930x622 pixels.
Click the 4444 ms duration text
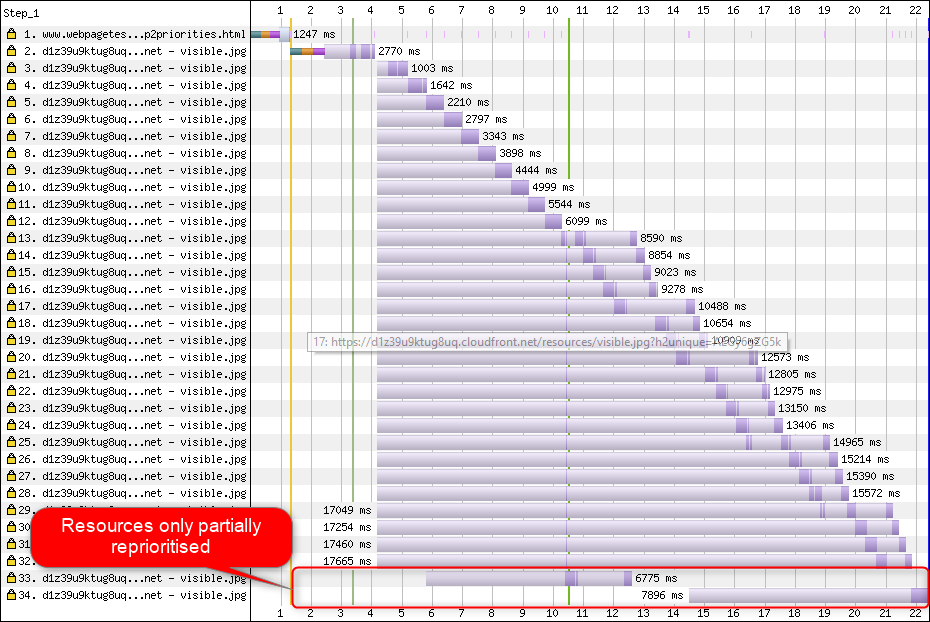pyautogui.click(x=536, y=170)
